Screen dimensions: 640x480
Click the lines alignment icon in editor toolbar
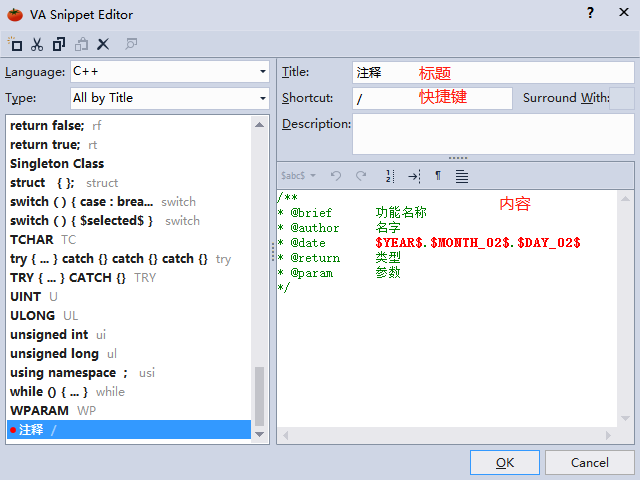462,176
